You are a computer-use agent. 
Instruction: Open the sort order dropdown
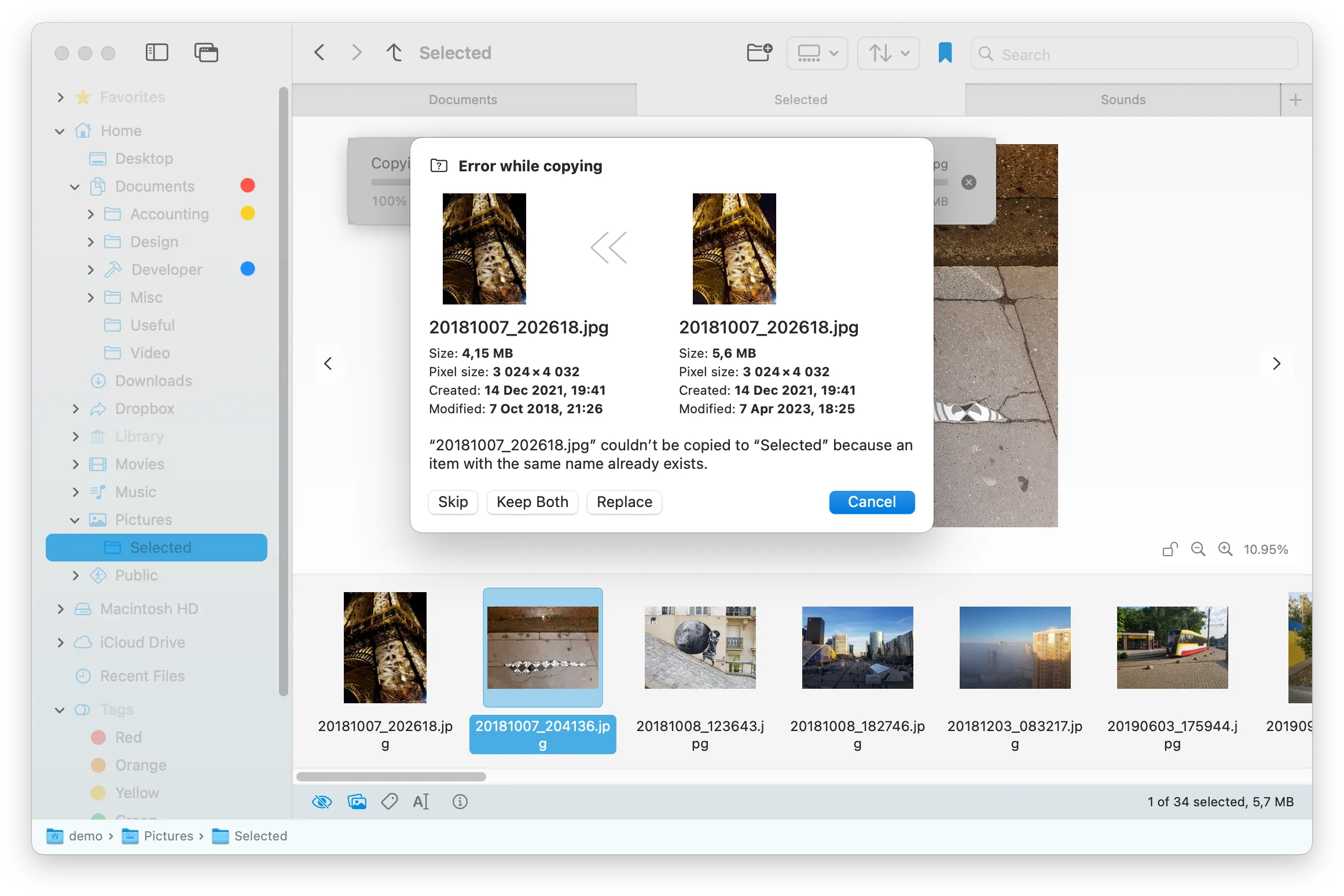click(888, 53)
